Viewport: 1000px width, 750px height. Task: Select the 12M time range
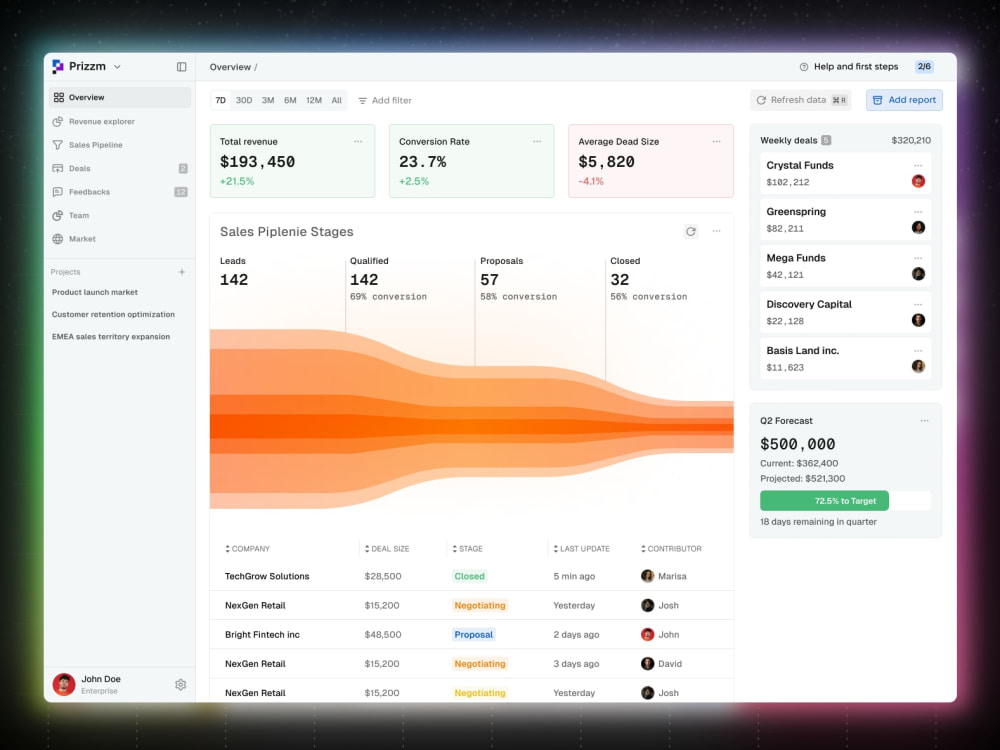point(314,100)
